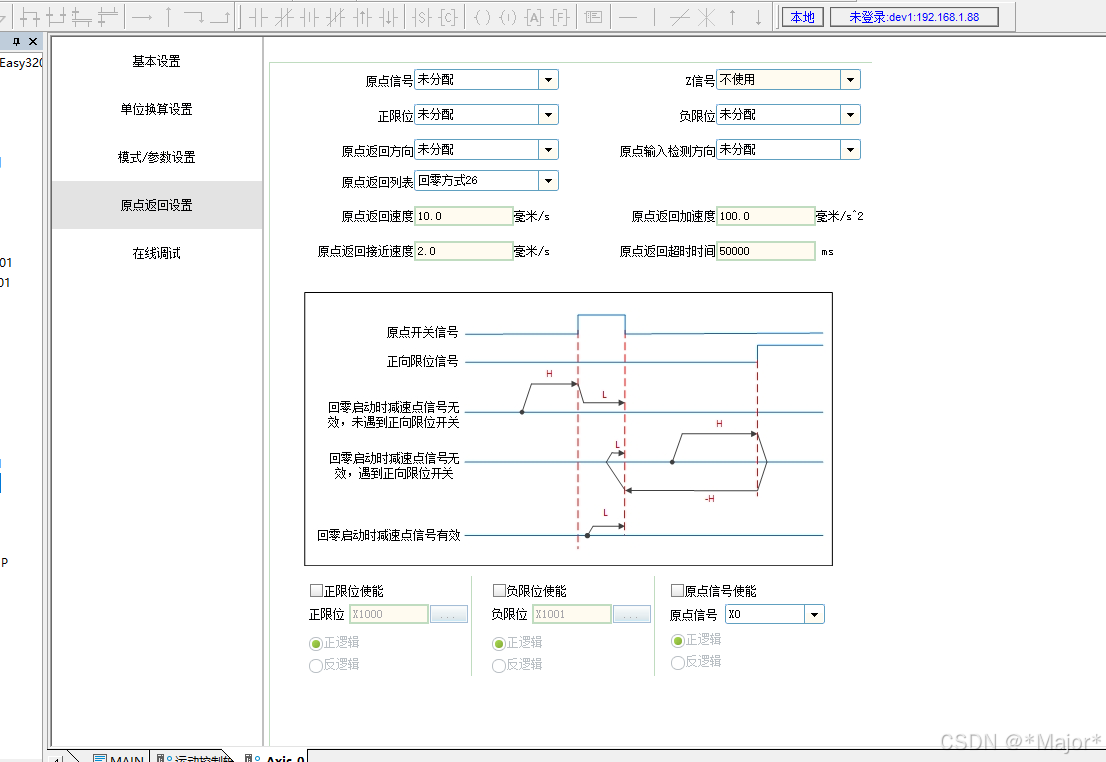This screenshot has width=1106, height=762.
Task: Open the 基本设置 section
Action: (157, 61)
